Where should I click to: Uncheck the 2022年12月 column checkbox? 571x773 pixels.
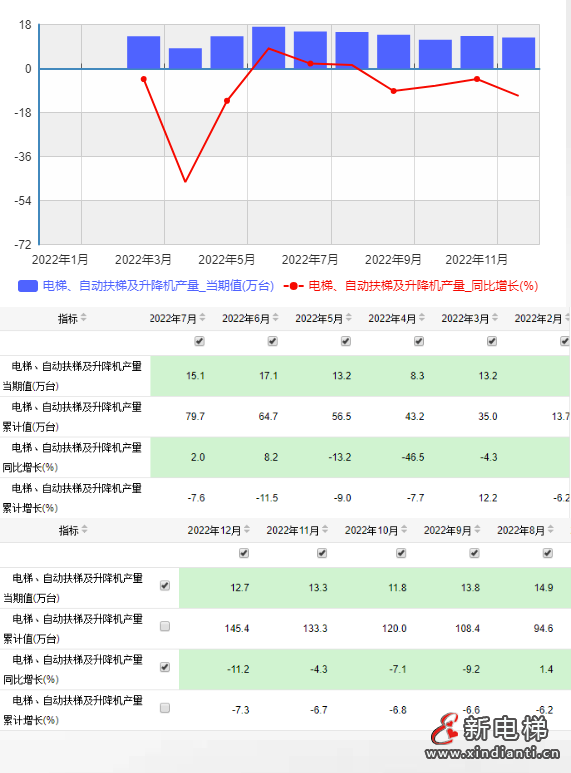[x=244, y=553]
